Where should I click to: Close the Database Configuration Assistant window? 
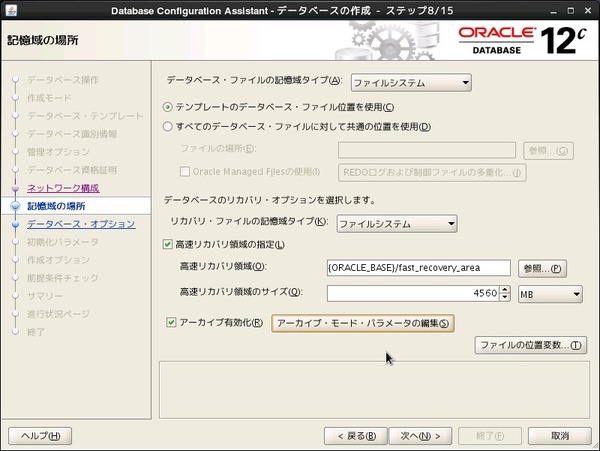point(588,11)
